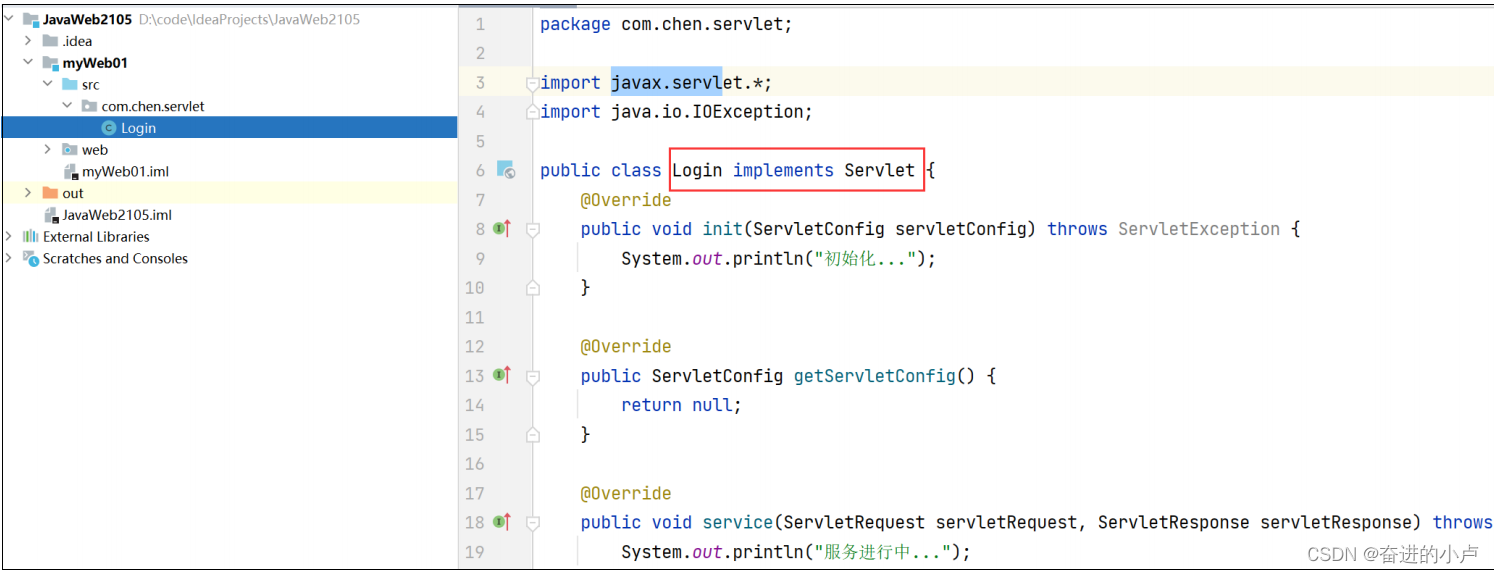This screenshot has width=1494, height=573.
Task: Click the @Override annotation on line 17
Action: coord(626,493)
